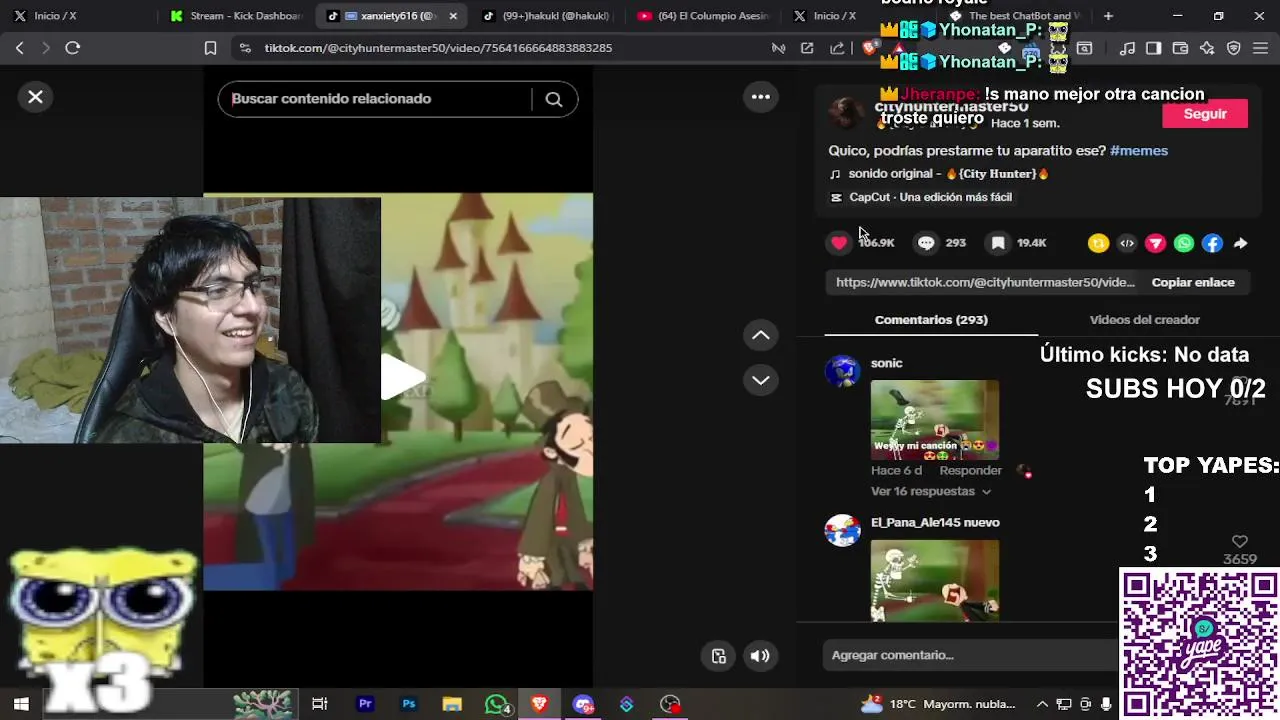Screen dimensions: 1280x720
Task: Close the xanxiety616 tab
Action: (x=453, y=16)
